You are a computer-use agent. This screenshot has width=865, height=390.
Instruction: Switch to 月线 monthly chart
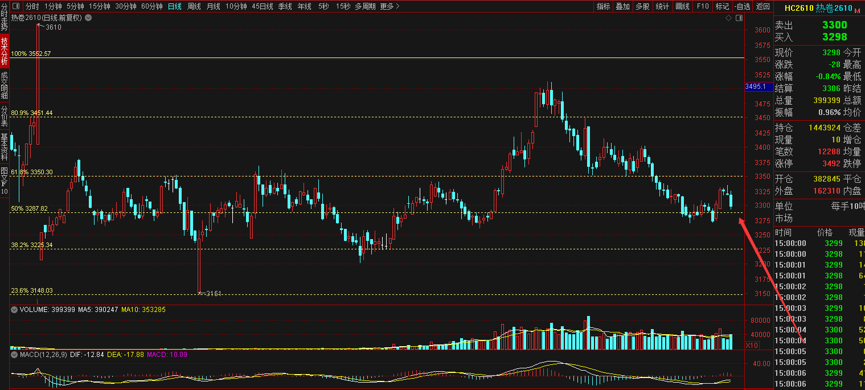tap(213, 7)
